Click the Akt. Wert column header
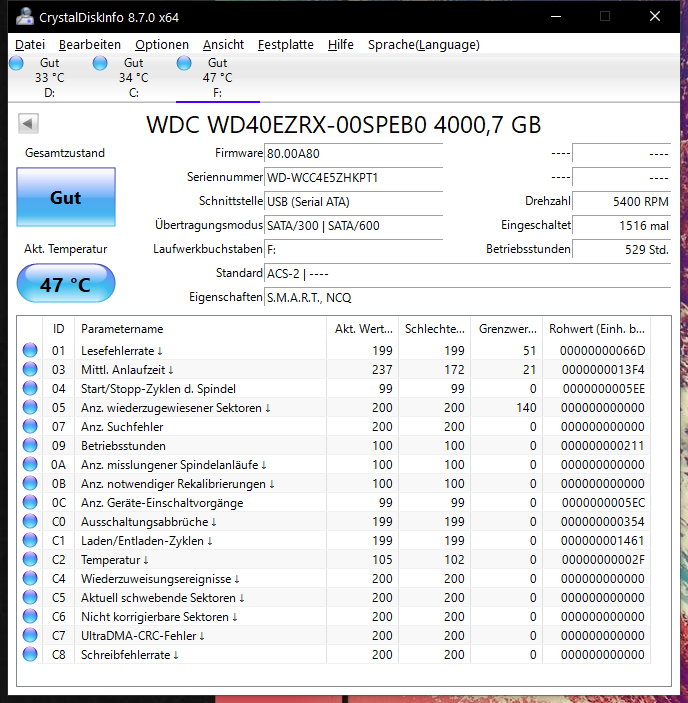Image resolution: width=688 pixels, height=703 pixels. [x=363, y=329]
